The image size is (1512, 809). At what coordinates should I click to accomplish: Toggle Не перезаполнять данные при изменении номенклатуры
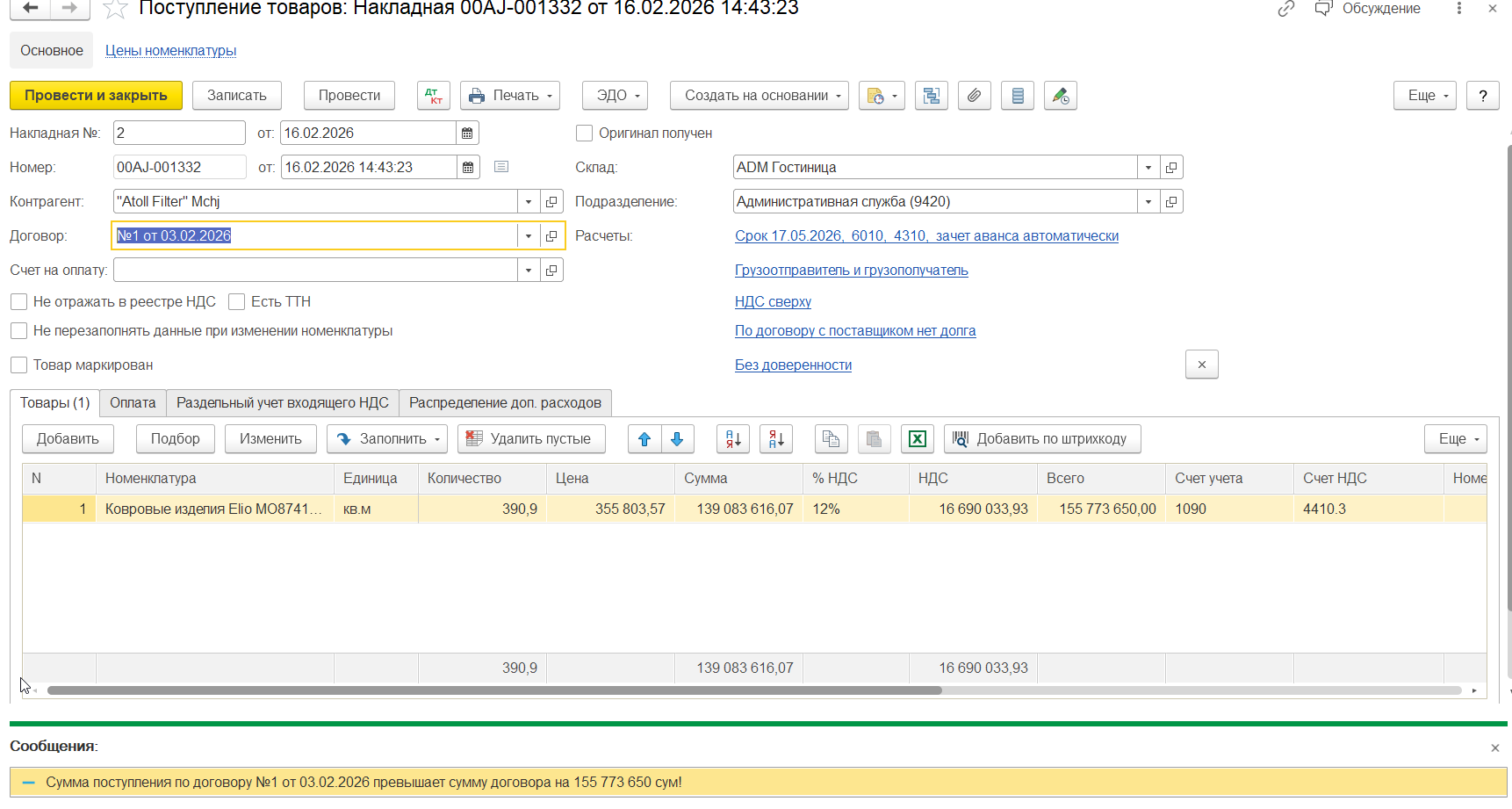click(18, 331)
